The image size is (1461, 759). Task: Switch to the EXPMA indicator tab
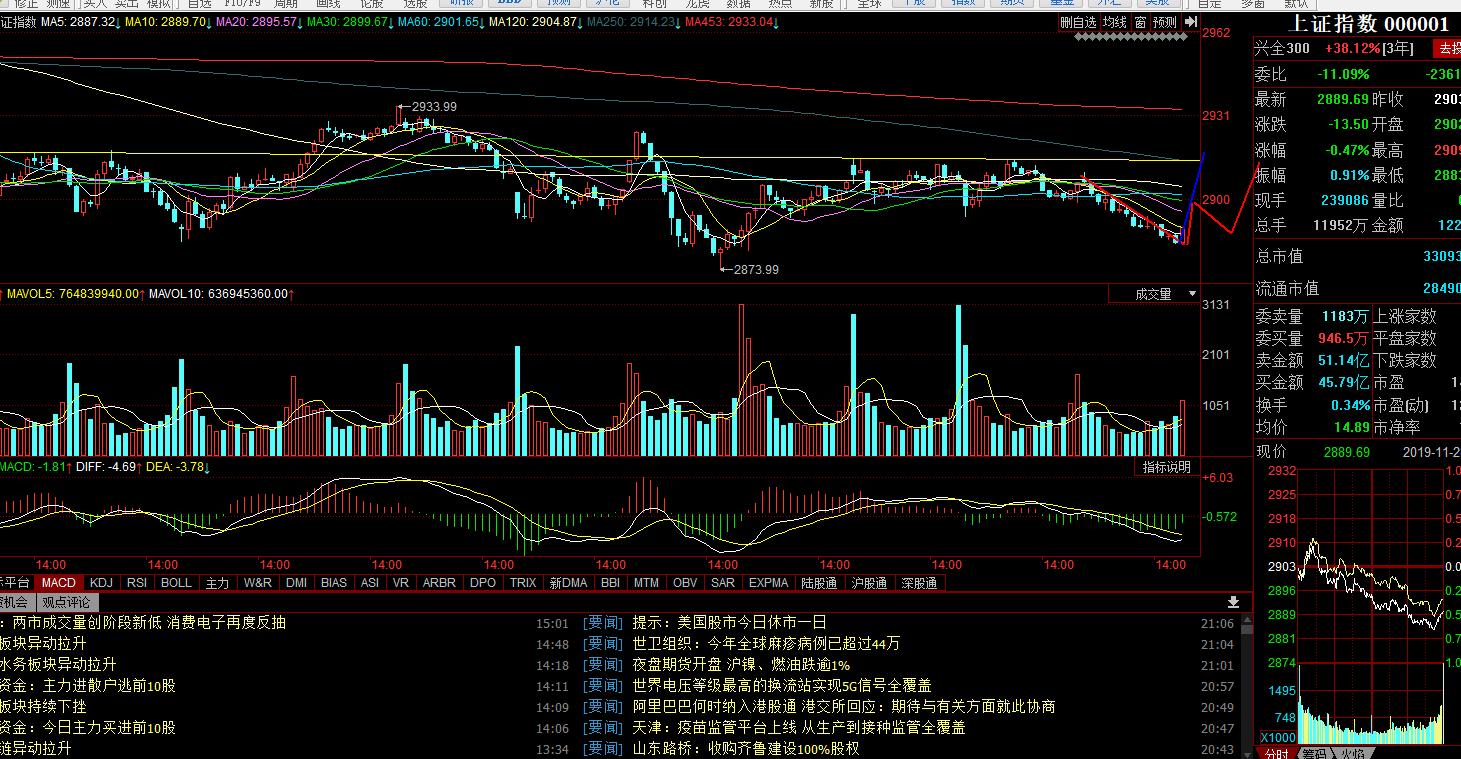[768, 583]
